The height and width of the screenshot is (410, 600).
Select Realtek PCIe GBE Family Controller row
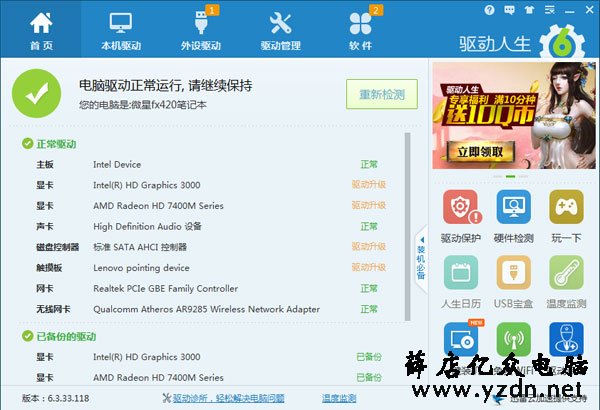[x=211, y=289]
